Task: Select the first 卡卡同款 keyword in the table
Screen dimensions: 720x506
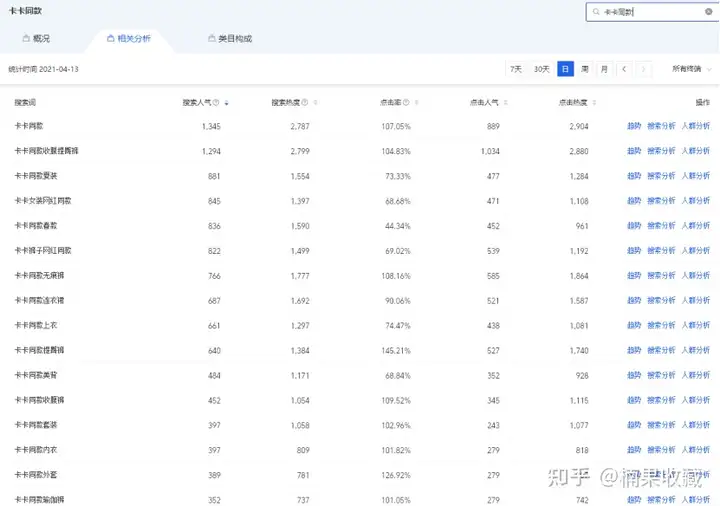Action: [29, 126]
